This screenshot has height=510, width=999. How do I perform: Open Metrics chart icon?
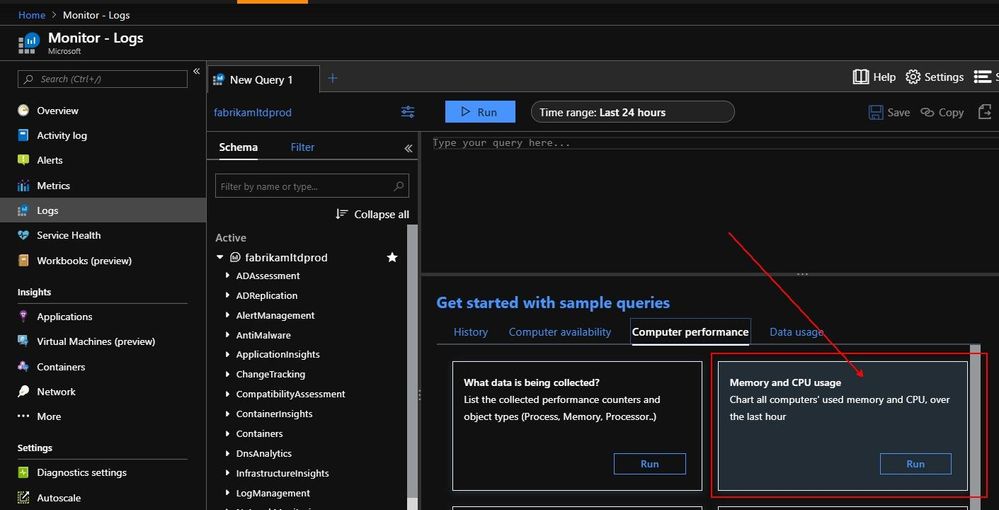pos(24,186)
